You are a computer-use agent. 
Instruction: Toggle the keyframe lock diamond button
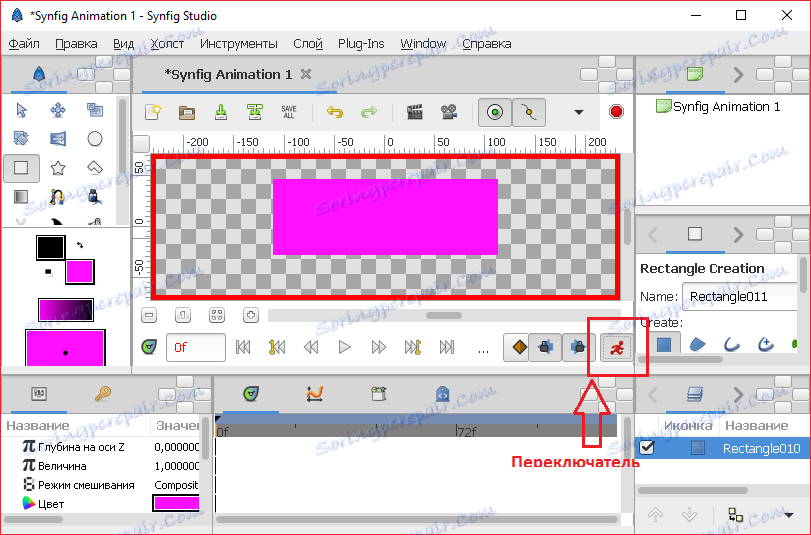pyautogui.click(x=519, y=347)
